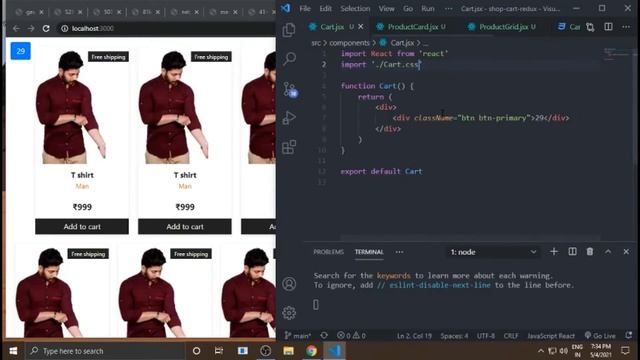Close the Cart.jsx editor tab
Screen dimensions: 640x360
pos(360,27)
